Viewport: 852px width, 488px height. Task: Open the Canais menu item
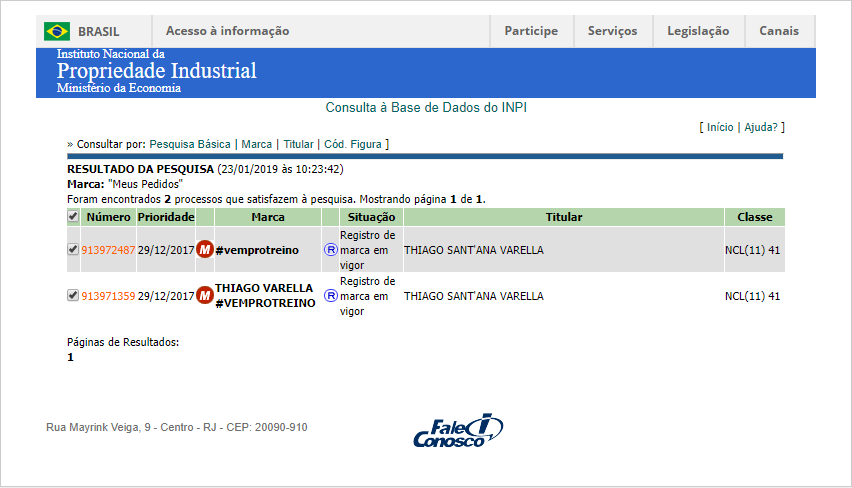[779, 31]
